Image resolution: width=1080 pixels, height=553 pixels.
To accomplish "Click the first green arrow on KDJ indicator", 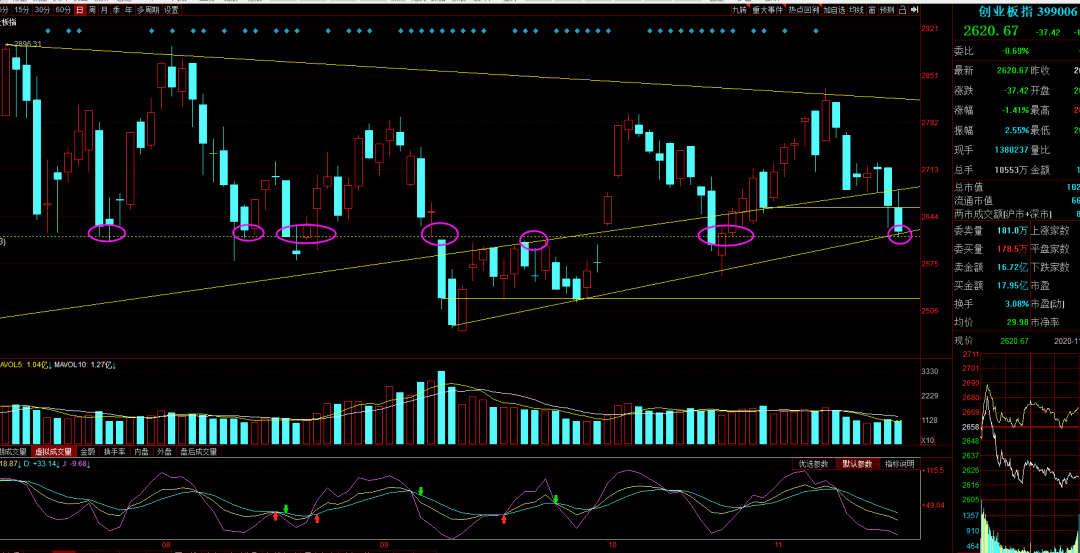I will click(286, 509).
